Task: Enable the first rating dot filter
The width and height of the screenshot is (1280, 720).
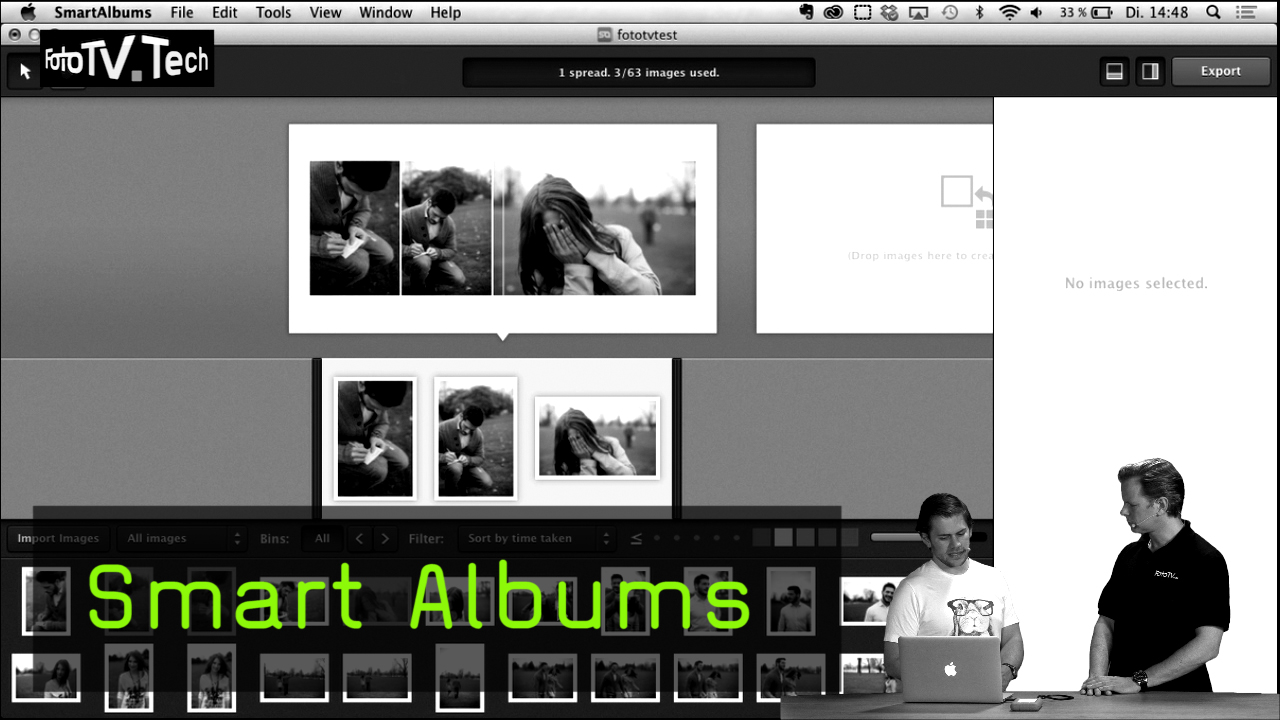Action: pyautogui.click(x=655, y=537)
